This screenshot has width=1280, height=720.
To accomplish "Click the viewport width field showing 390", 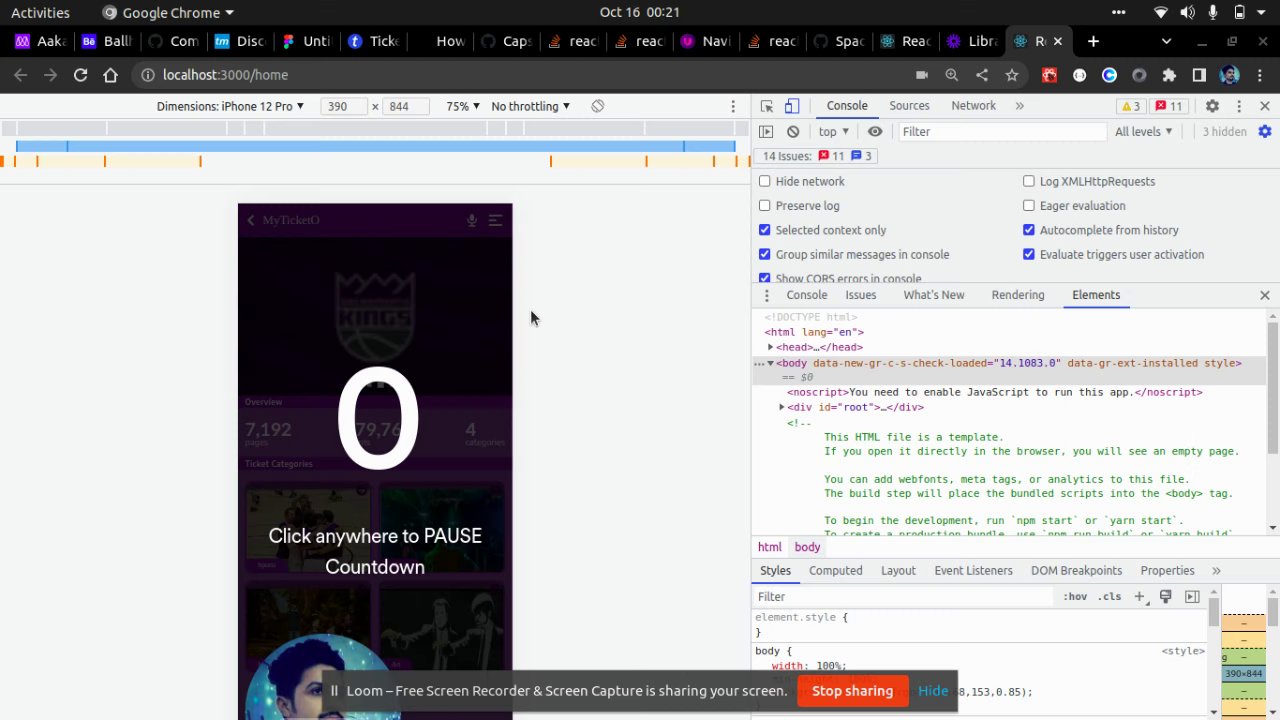I will (x=343, y=106).
